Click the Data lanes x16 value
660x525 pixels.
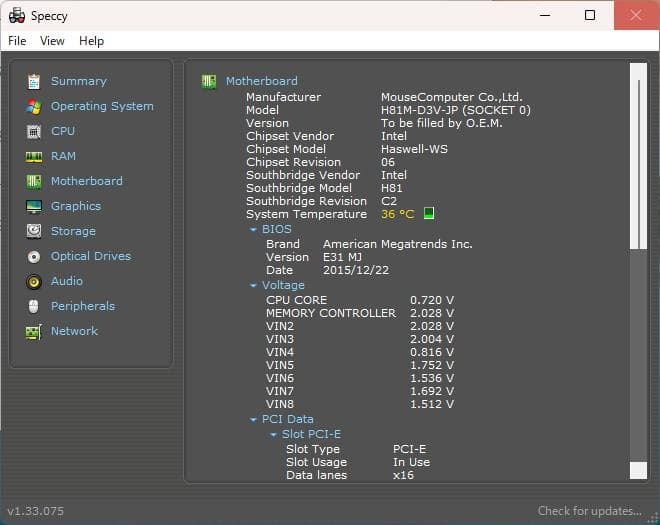pos(403,475)
